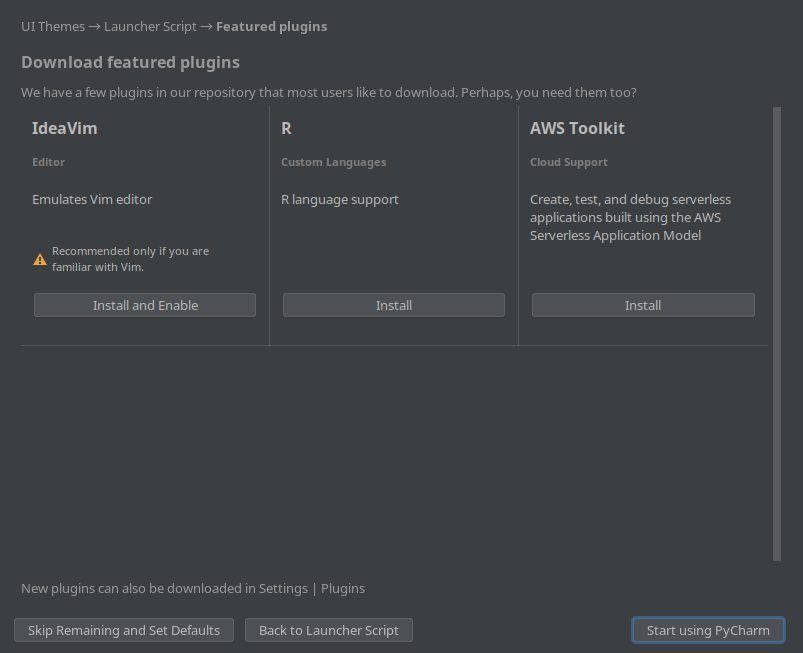Image resolution: width=803 pixels, height=653 pixels.
Task: Select Featured plugins in the breadcrumb
Action: (x=271, y=27)
